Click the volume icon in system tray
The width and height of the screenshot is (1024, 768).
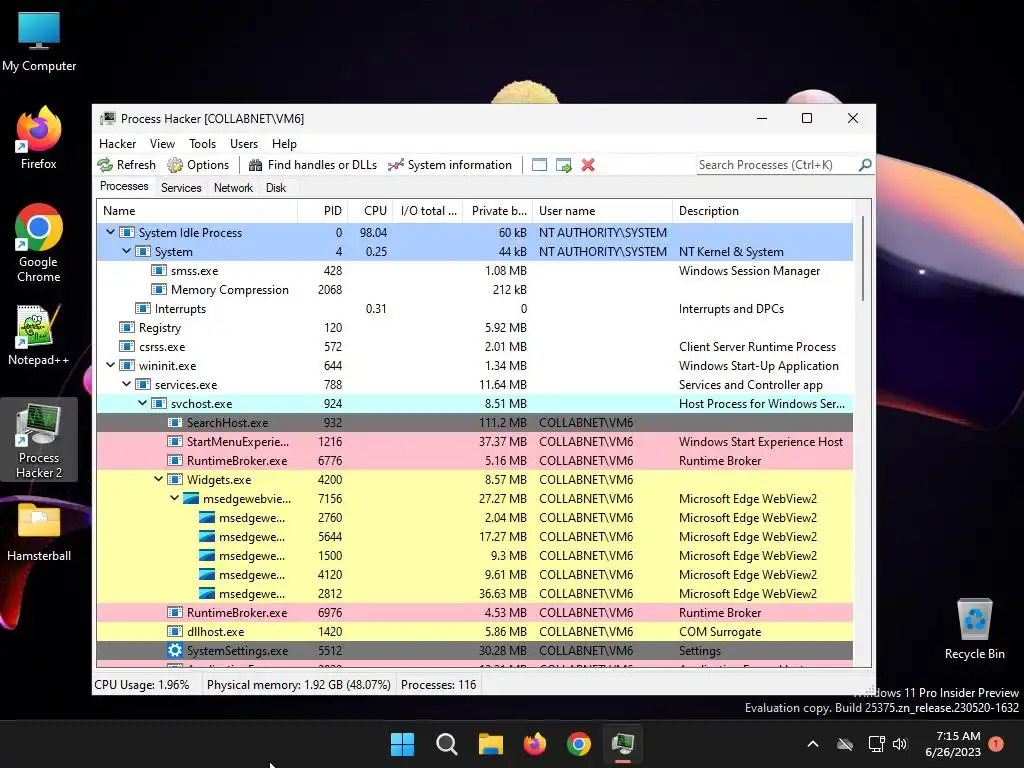(900, 744)
